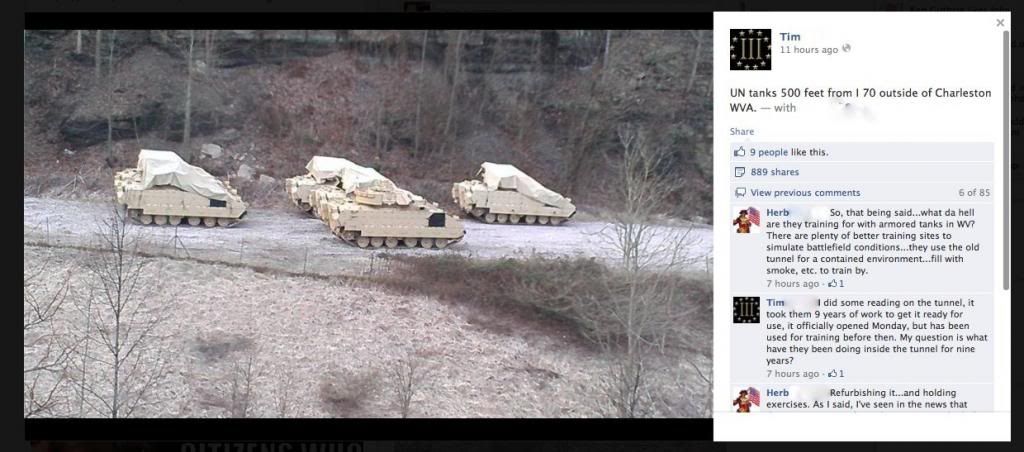Click the thumbs-up icon beside 9 people
Screen dimensions: 1024x452
[x=740, y=152]
